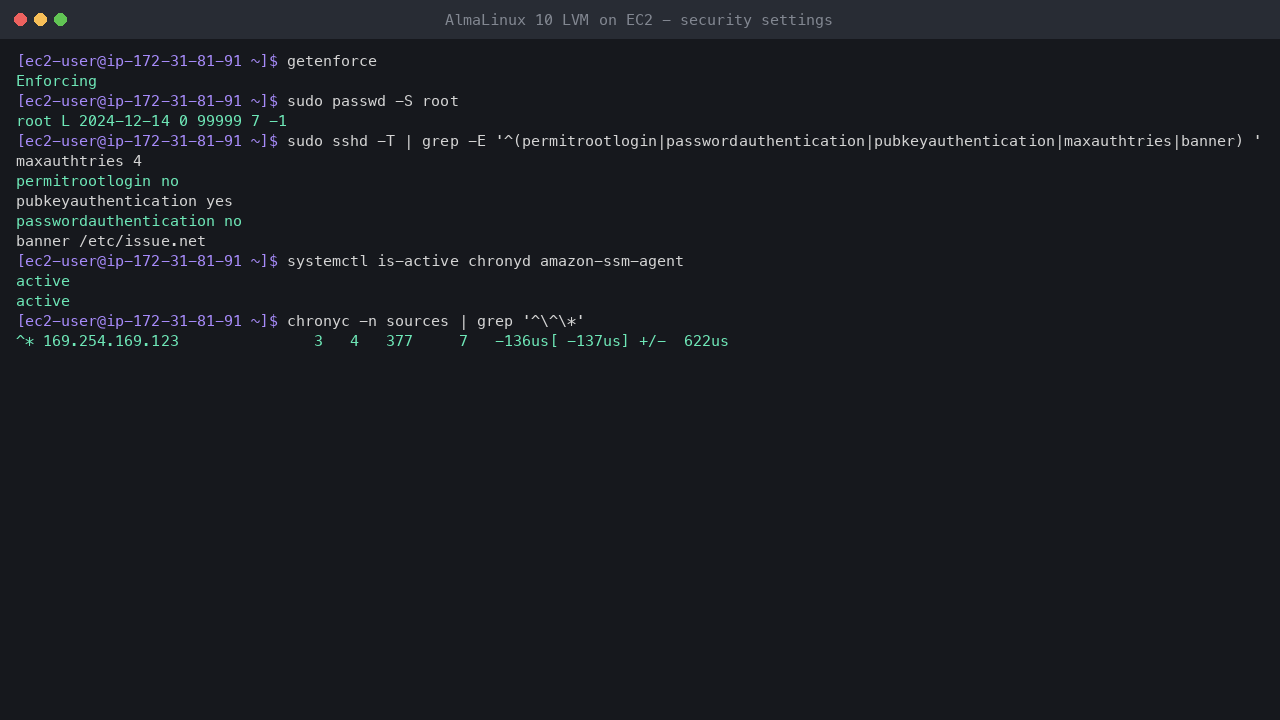Click the "passwordauthentication no" output line
Image resolution: width=1280 pixels, height=720 pixels.
coord(129,221)
